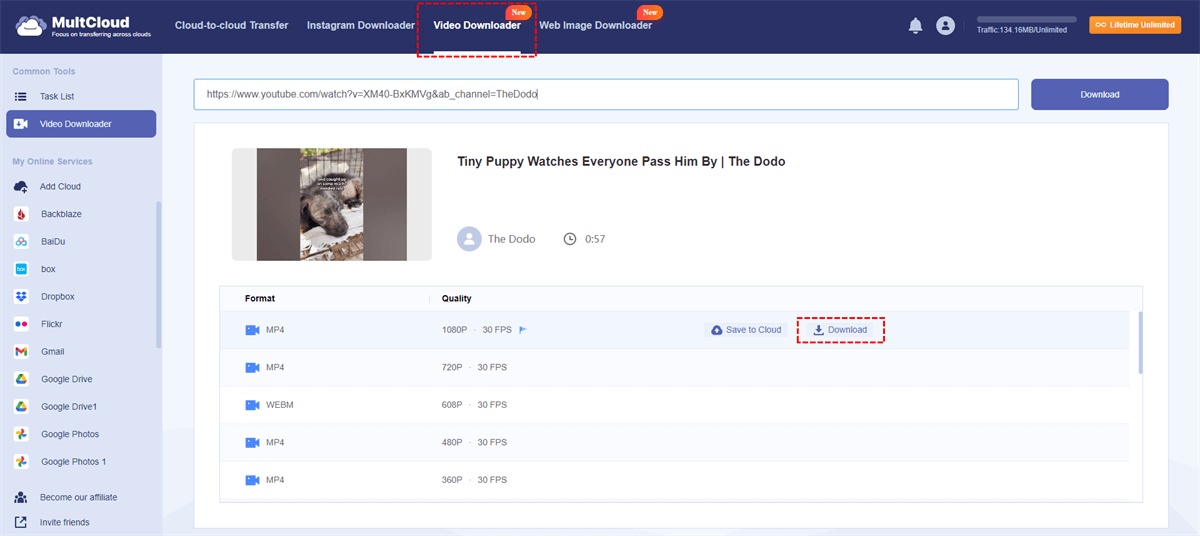Click the 1080P row video camera icon

click(x=252, y=330)
